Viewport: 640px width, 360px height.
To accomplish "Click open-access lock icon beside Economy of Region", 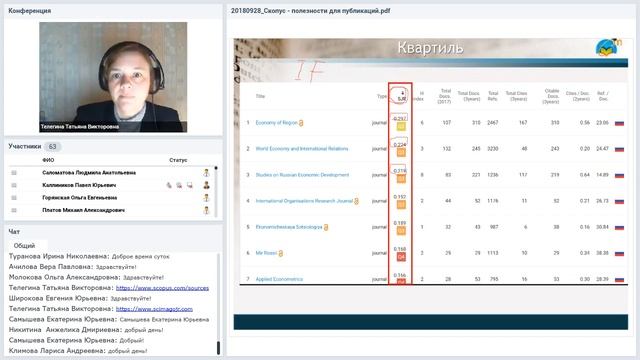I will [x=301, y=123].
